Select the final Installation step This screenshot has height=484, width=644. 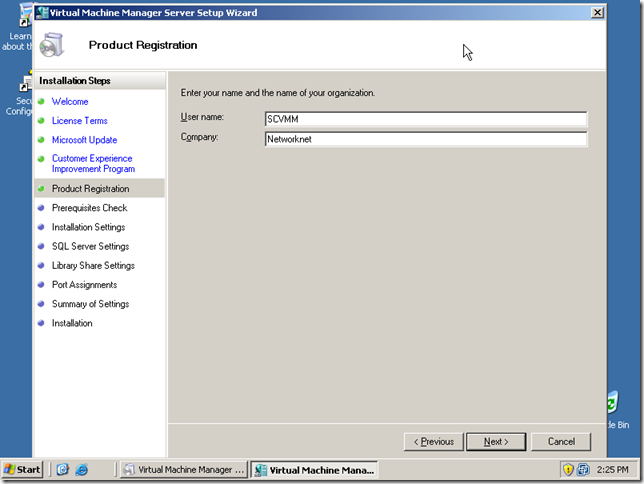pyautogui.click(x=72, y=323)
